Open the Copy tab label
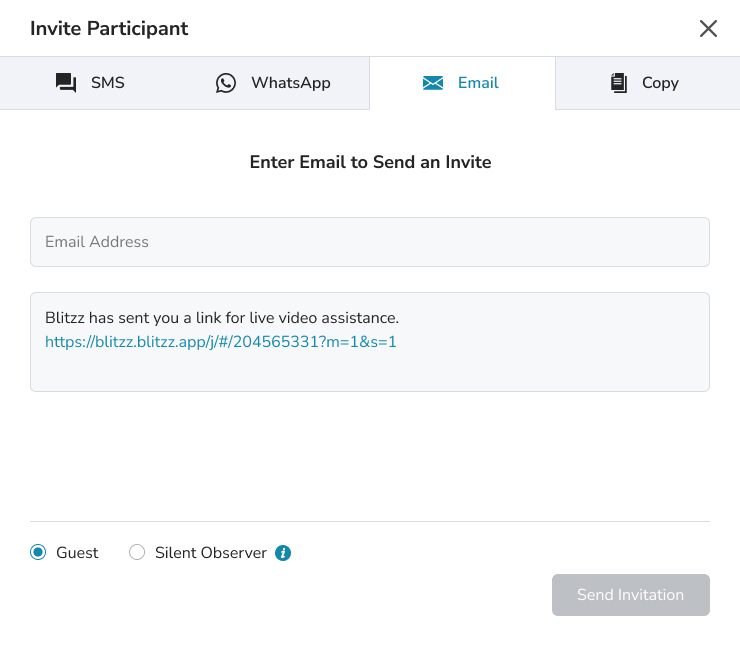 (x=660, y=84)
